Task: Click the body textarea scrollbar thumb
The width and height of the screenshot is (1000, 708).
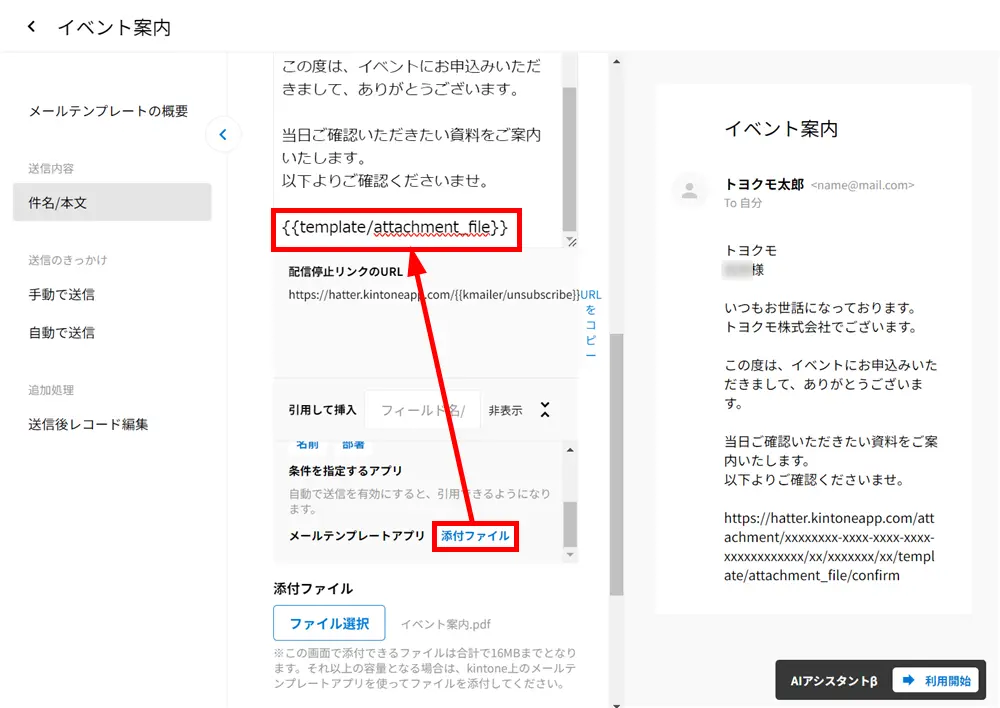Action: tap(570, 158)
